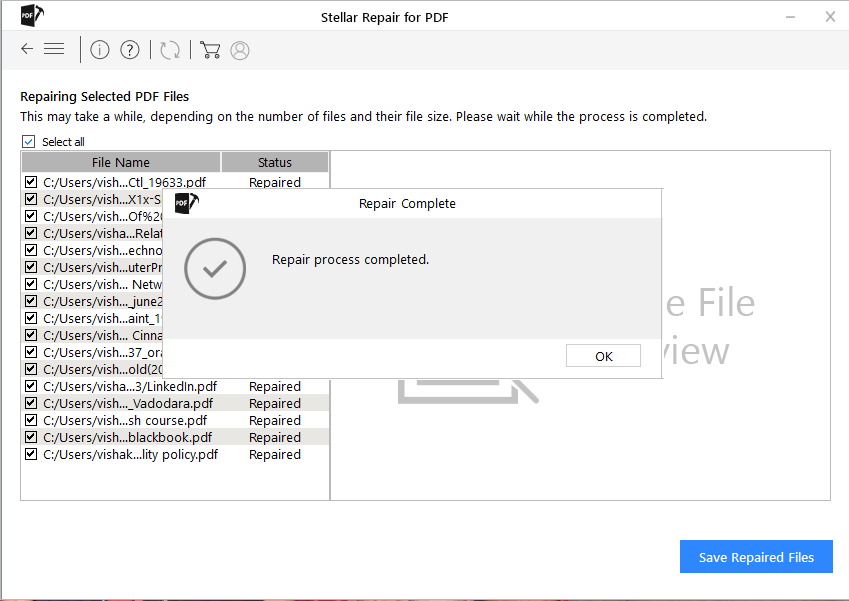The width and height of the screenshot is (849, 601).
Task: Toggle checkbox for lity policy.pdf
Action: (30, 455)
